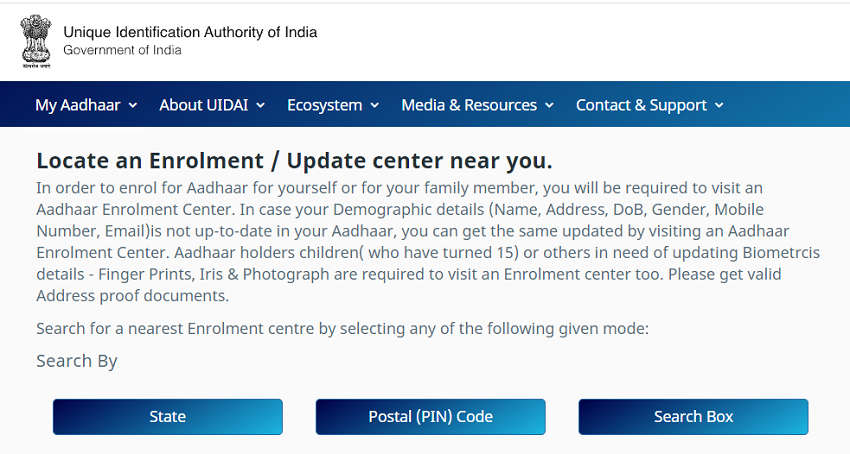
Task: Click the Government of India subtitle
Action: pos(122,50)
